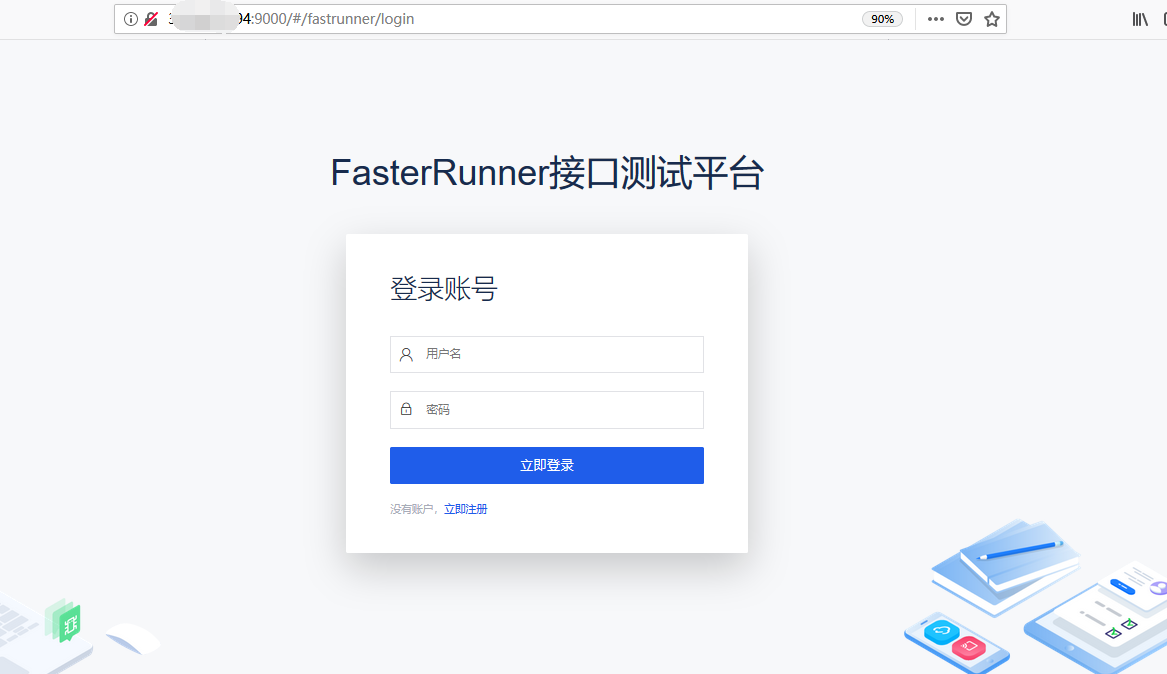
Task: Open the Library toolbar icon
Action: pos(1140,19)
